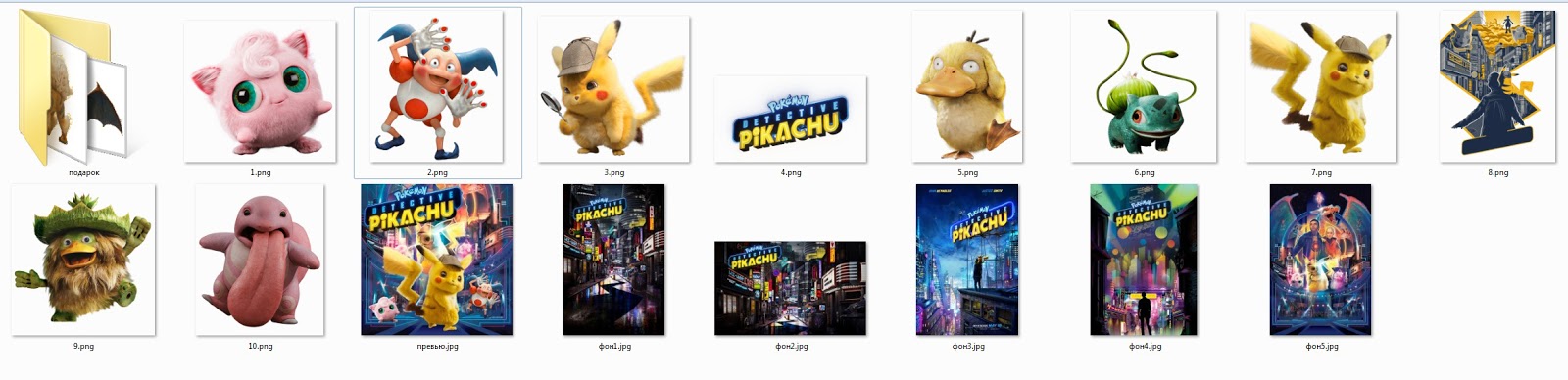Image resolution: width=1568 pixels, height=380 pixels.
Task: Click the file name фон2.jpg
Action: (791, 346)
